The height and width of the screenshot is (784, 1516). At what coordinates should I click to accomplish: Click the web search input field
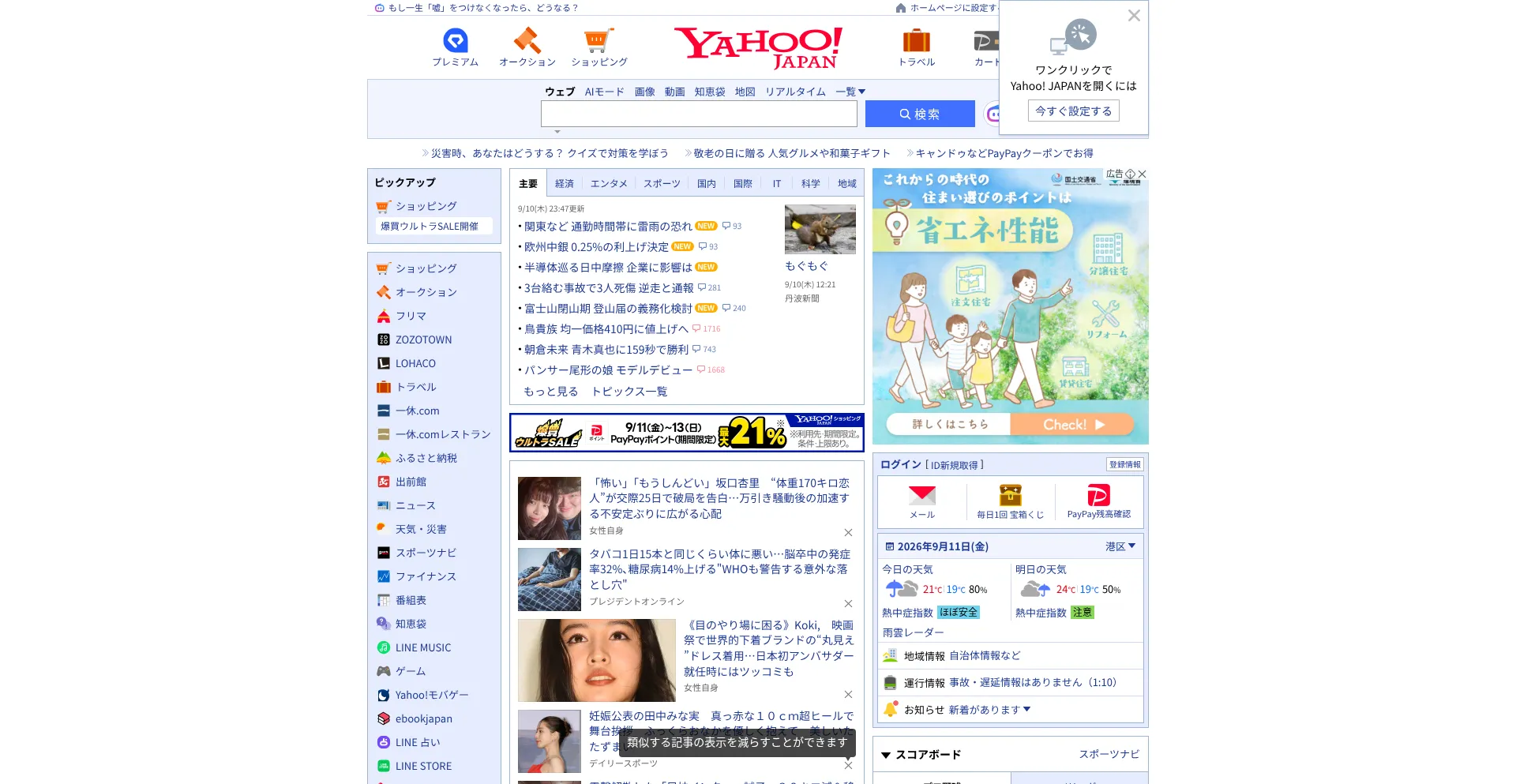[x=699, y=114]
